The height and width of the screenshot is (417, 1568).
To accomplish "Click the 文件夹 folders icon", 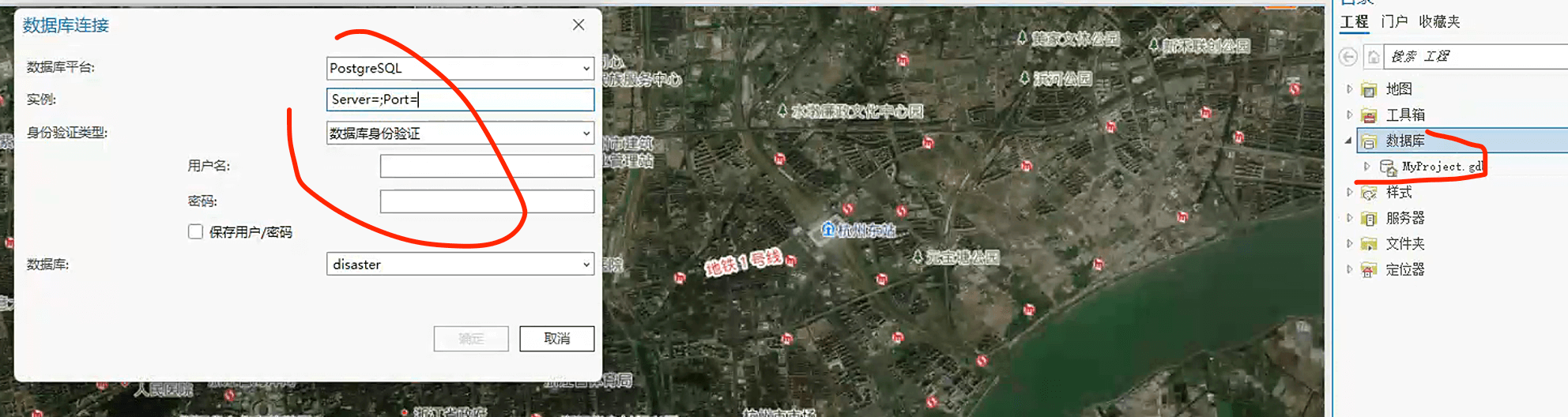I will click(x=1369, y=244).
